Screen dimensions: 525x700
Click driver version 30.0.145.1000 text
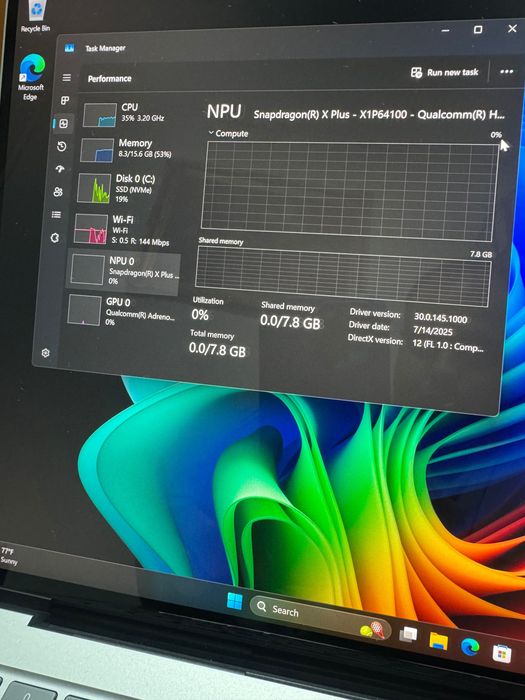point(440,318)
